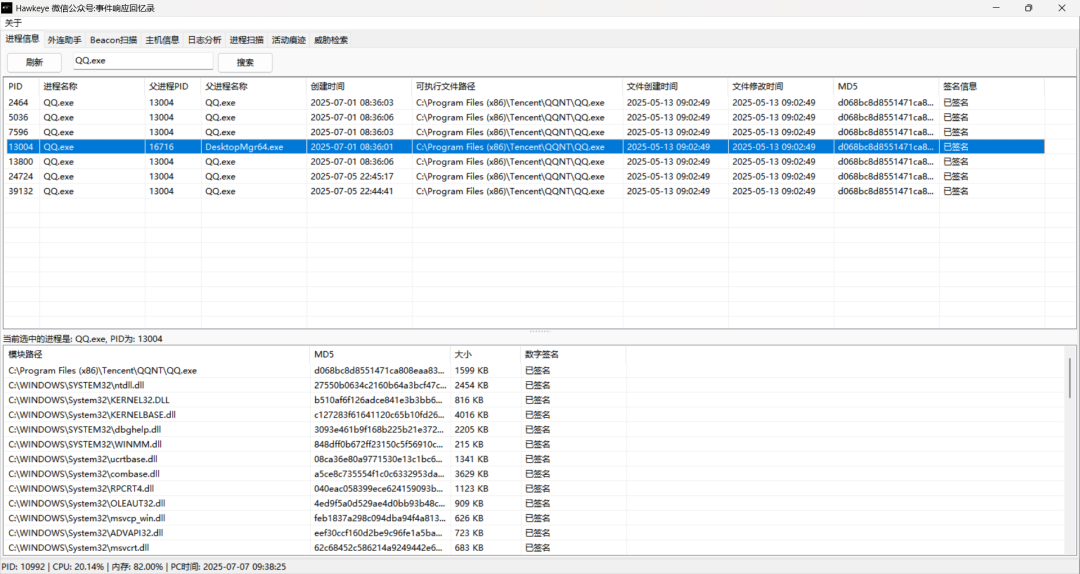Select the OLEAUT32.dll module row
The image size is (1080, 574).
pyautogui.click(x=315, y=504)
